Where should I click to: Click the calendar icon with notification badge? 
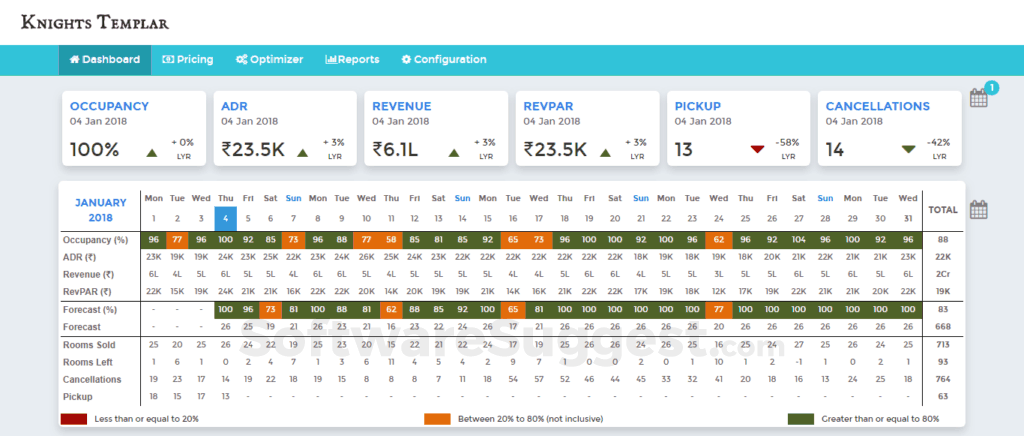point(980,98)
